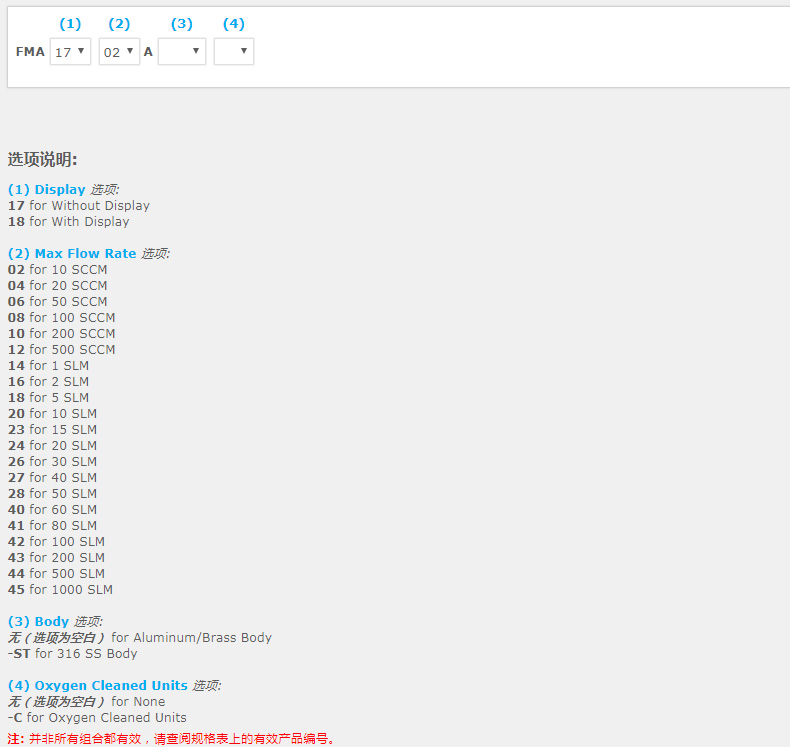Click the "12 for 500 SCCM" entry
The image size is (790, 747).
pos(62,349)
